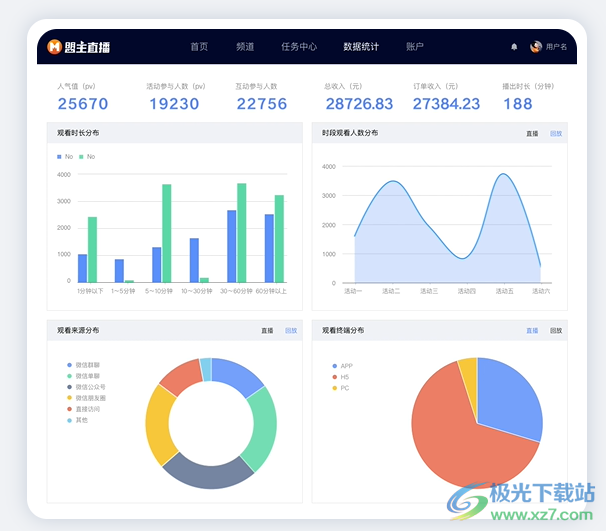Select 直播 tab in 观看终端分布 panel
The width and height of the screenshot is (606, 531).
pos(532,330)
